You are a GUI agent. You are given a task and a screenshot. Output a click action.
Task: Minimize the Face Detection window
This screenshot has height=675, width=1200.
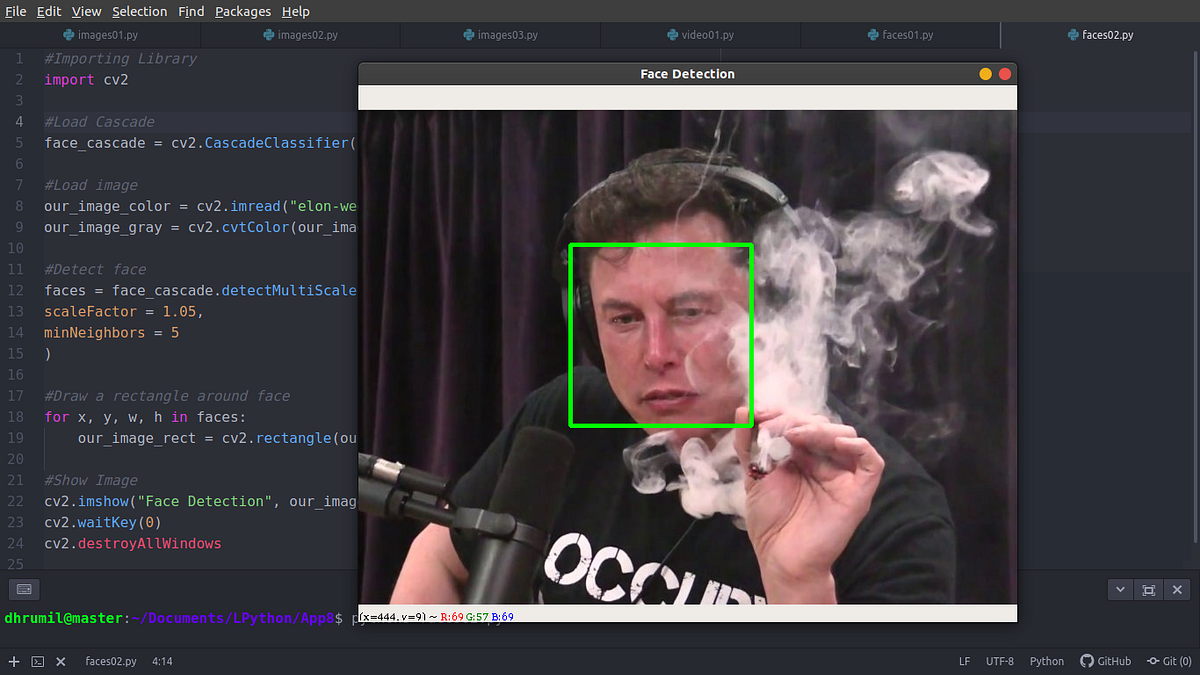point(985,74)
